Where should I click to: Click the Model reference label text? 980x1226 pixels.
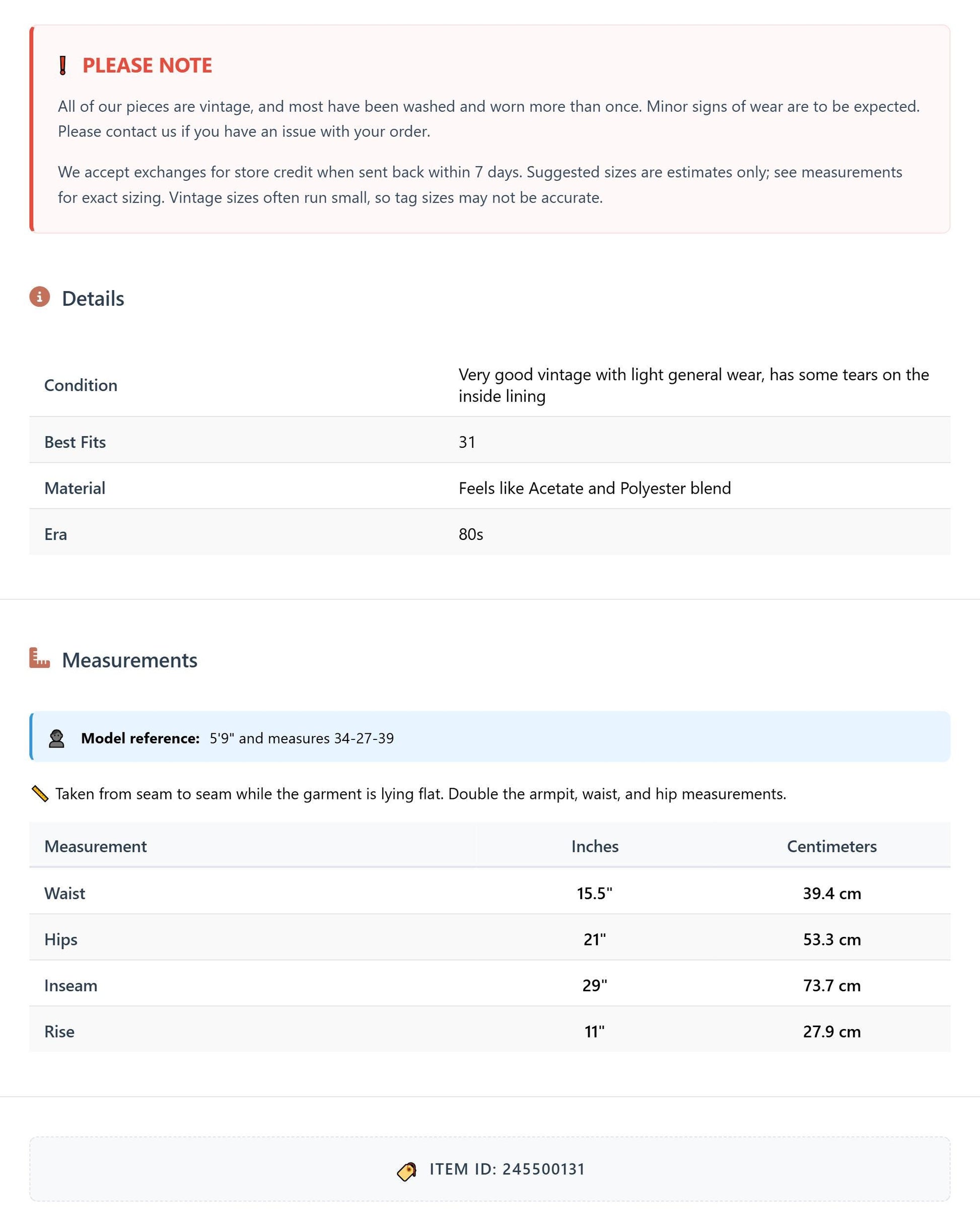click(x=141, y=738)
